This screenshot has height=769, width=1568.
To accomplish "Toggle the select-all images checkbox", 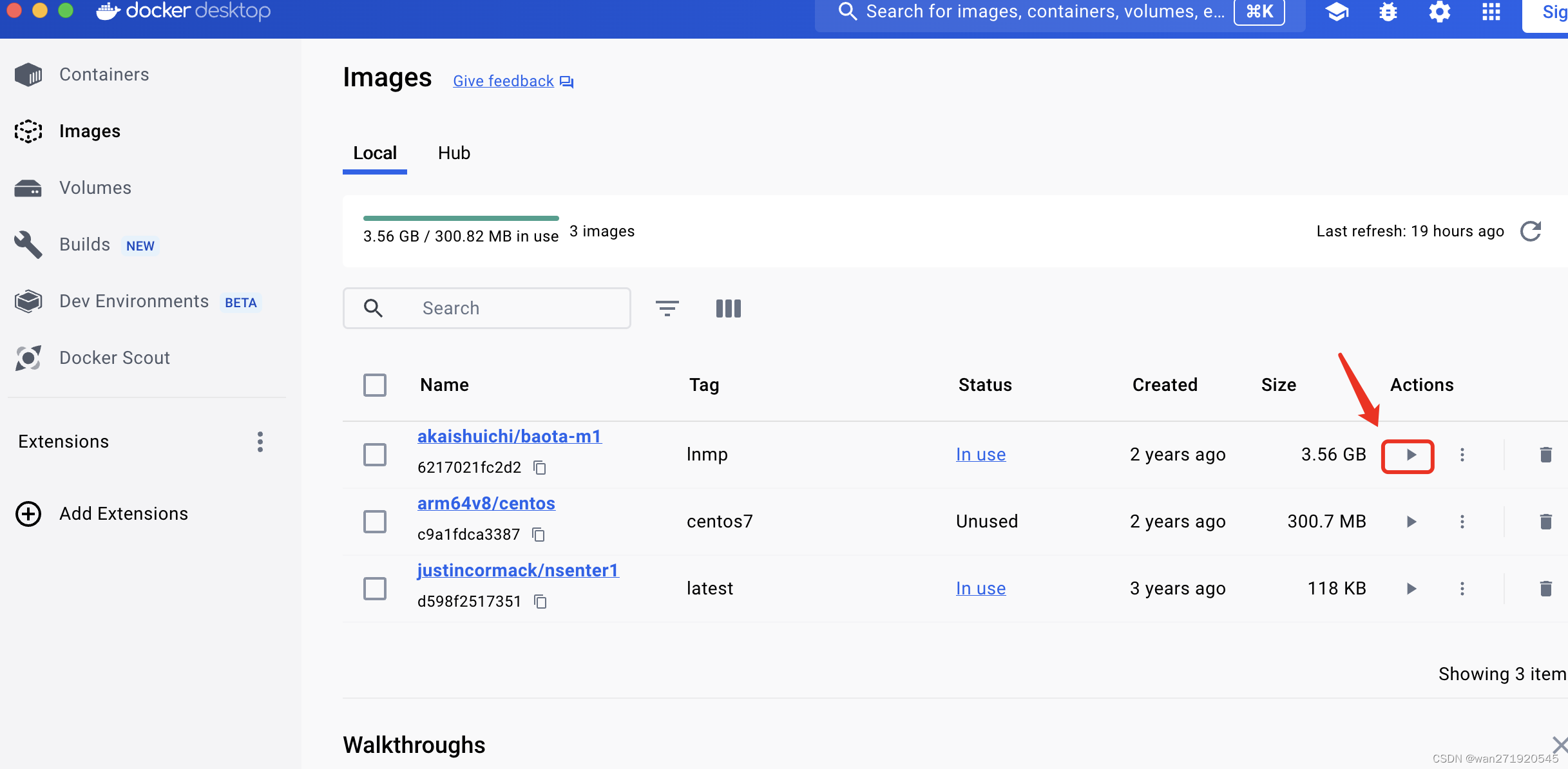I will (375, 385).
